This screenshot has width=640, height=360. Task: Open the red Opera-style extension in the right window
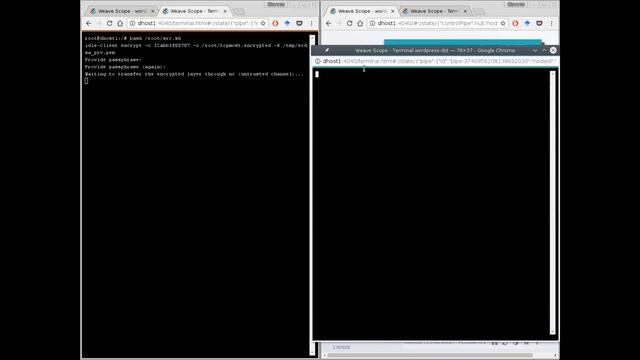[x=516, y=24]
